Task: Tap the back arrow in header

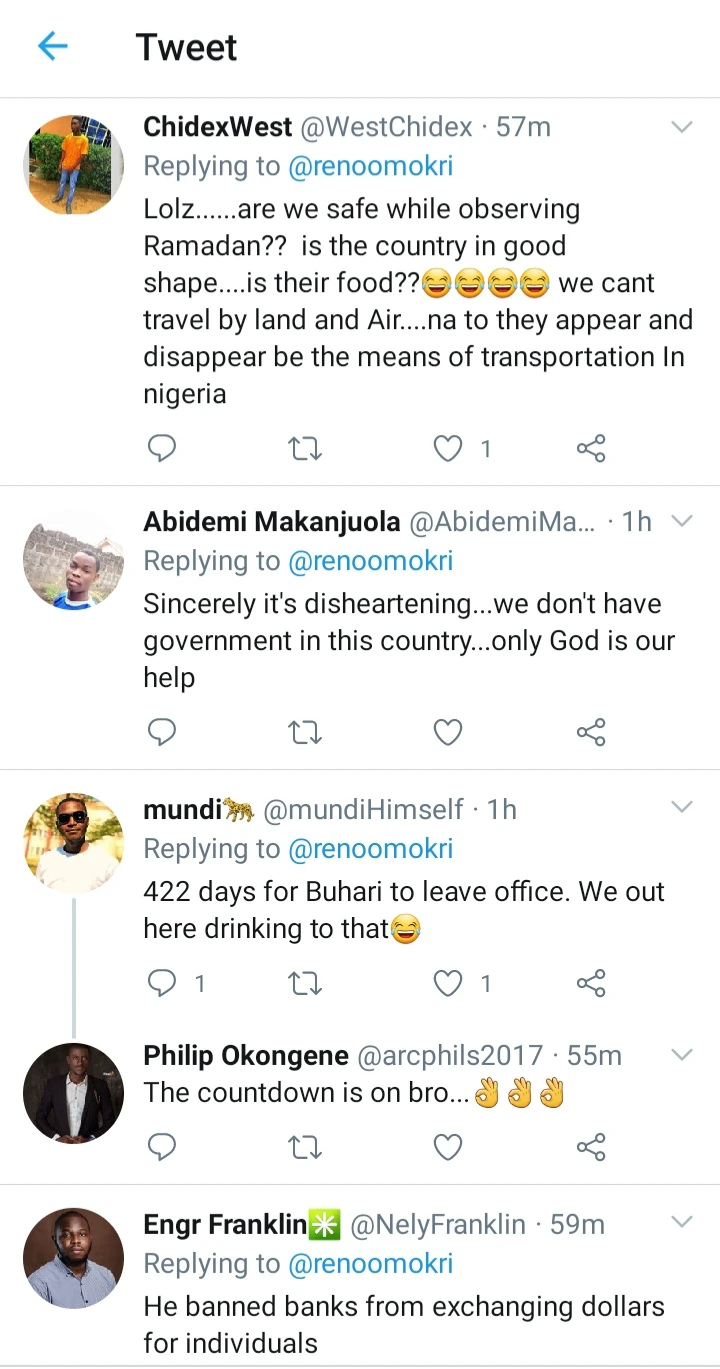Action: (52, 46)
